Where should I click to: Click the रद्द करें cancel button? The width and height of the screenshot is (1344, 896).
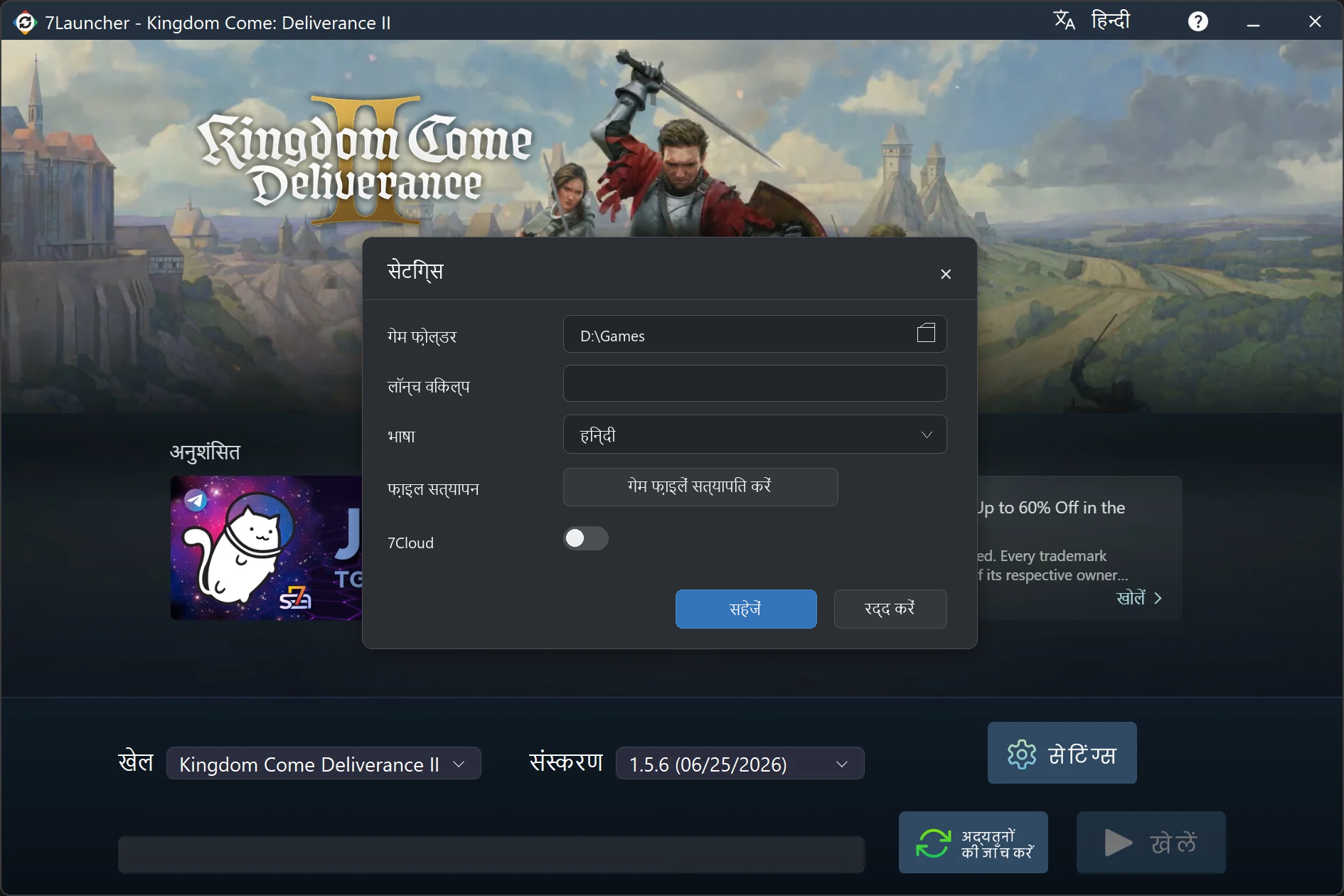click(x=890, y=609)
